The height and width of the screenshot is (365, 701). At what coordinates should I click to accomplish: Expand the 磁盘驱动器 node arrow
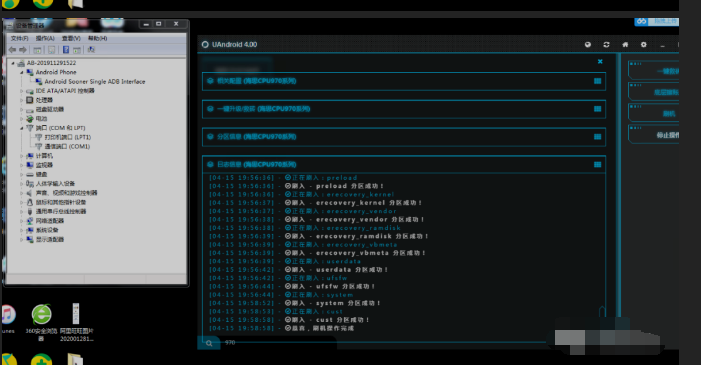[21, 109]
